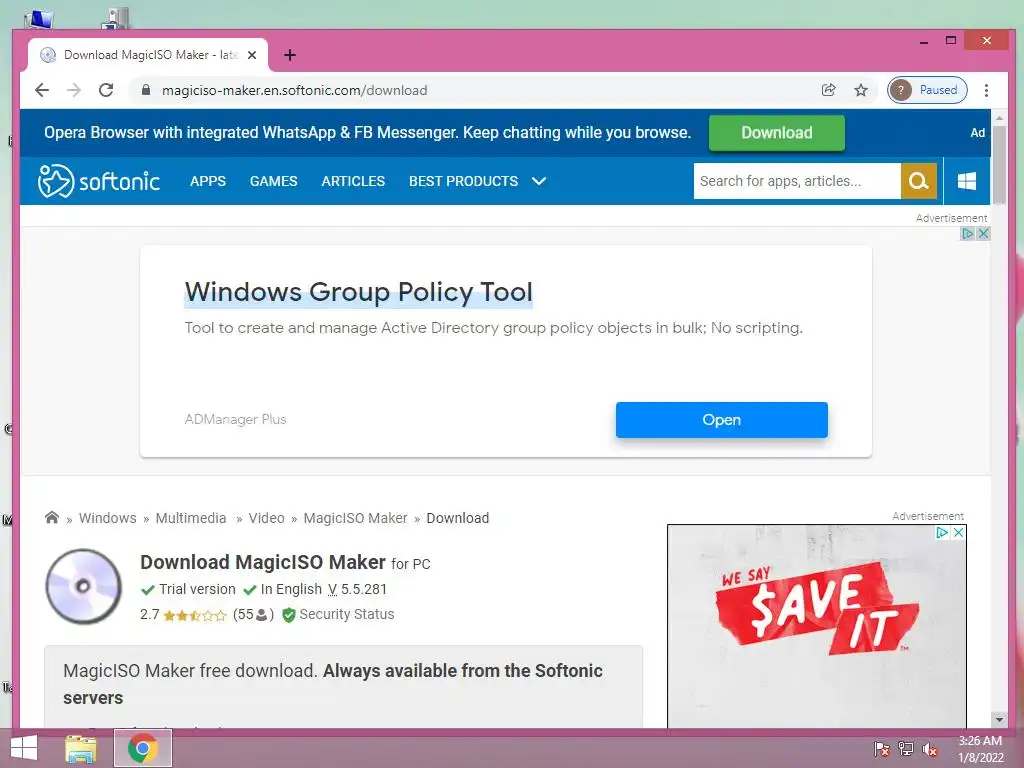Share this page via the share icon
1024x768 pixels.
coord(829,90)
